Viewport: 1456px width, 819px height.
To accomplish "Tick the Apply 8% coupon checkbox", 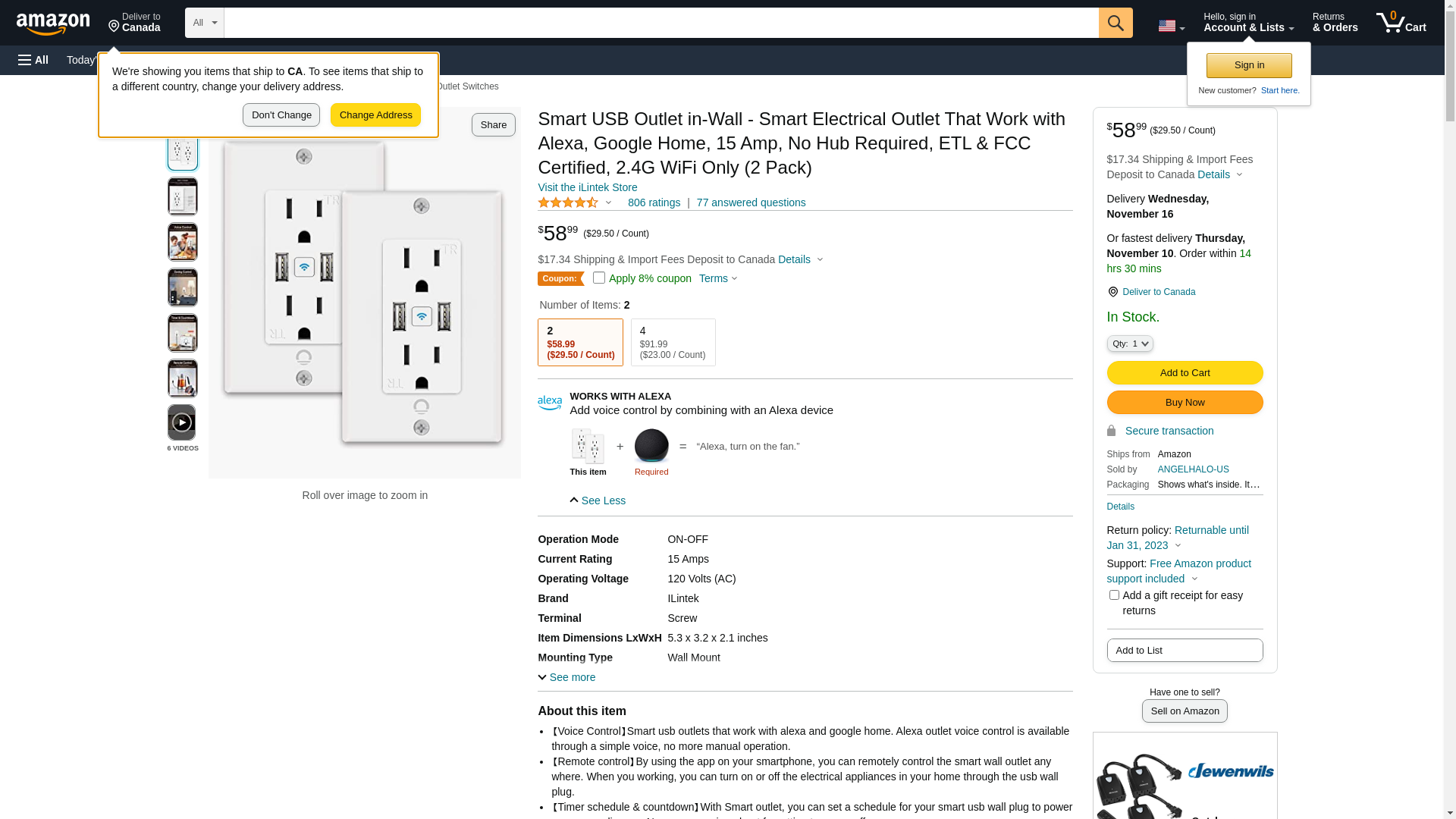I will click(599, 278).
